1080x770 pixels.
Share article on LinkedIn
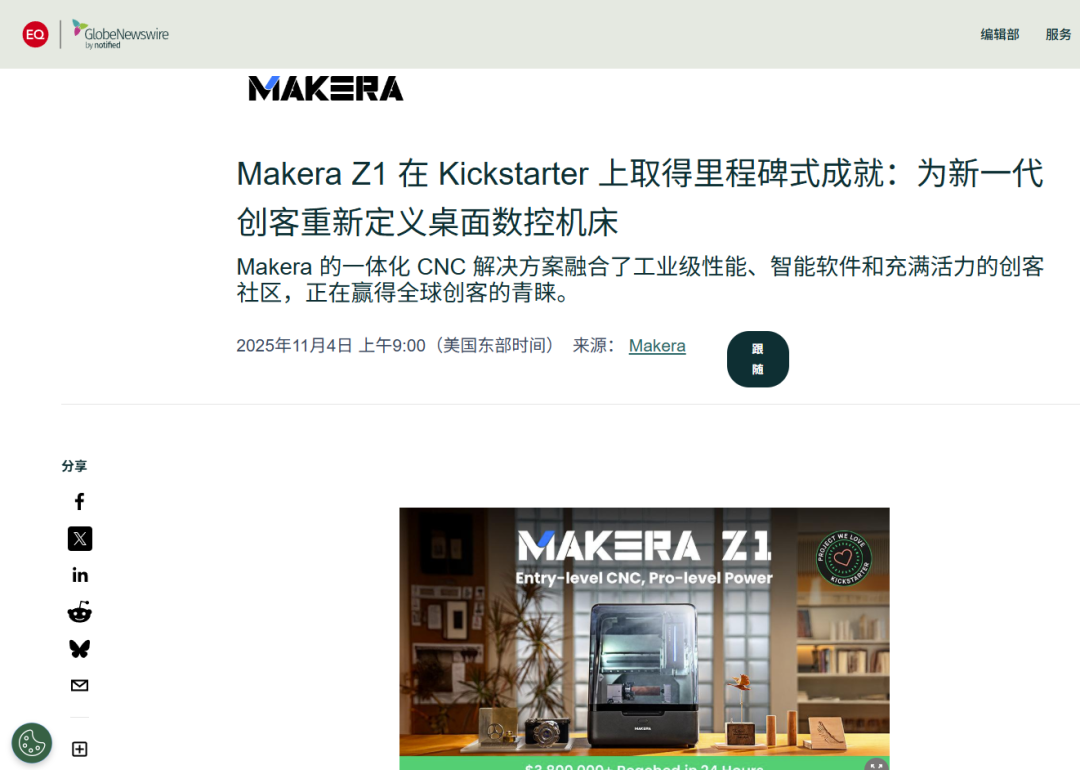tap(80, 575)
